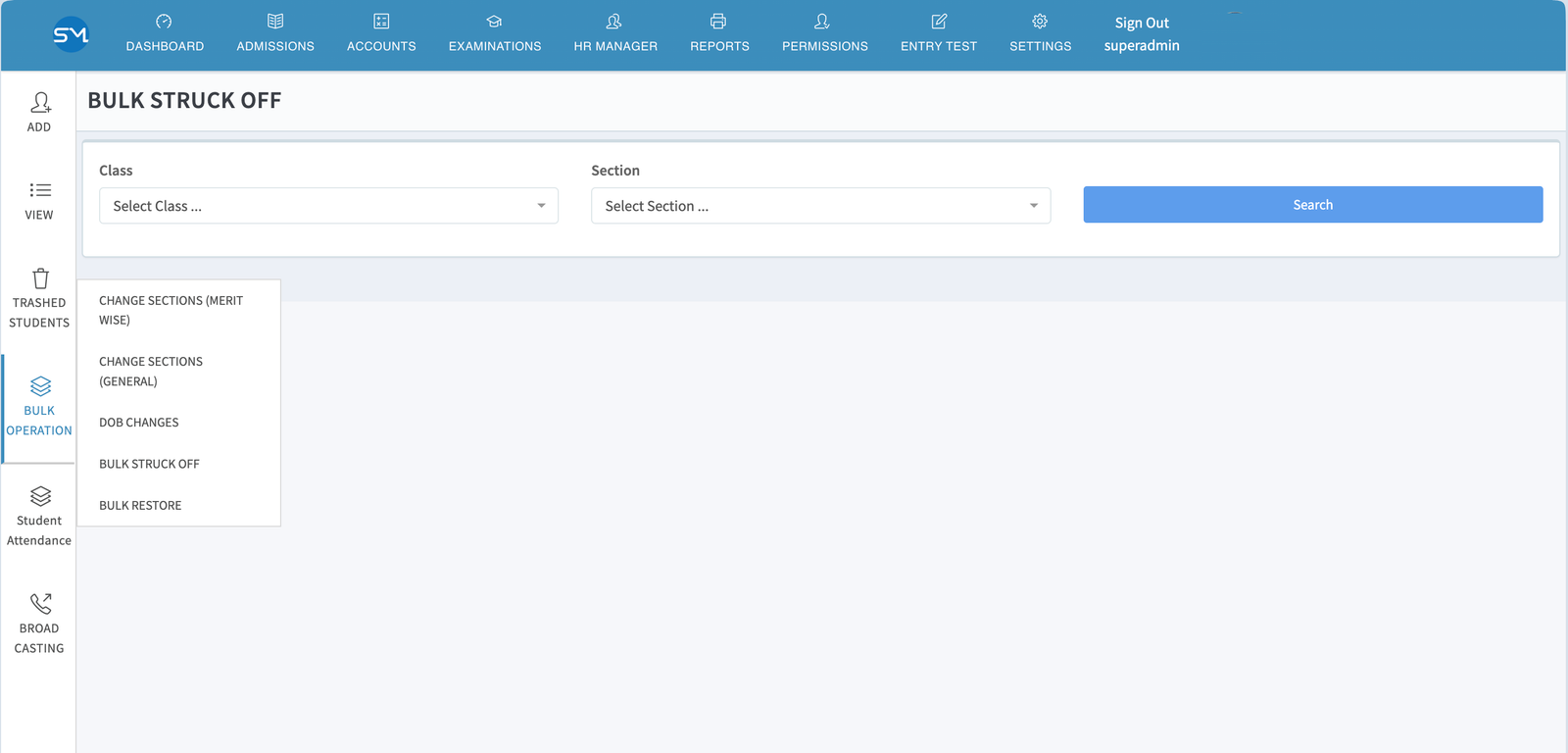Click the Class field label
1568x753 pixels.
point(116,171)
